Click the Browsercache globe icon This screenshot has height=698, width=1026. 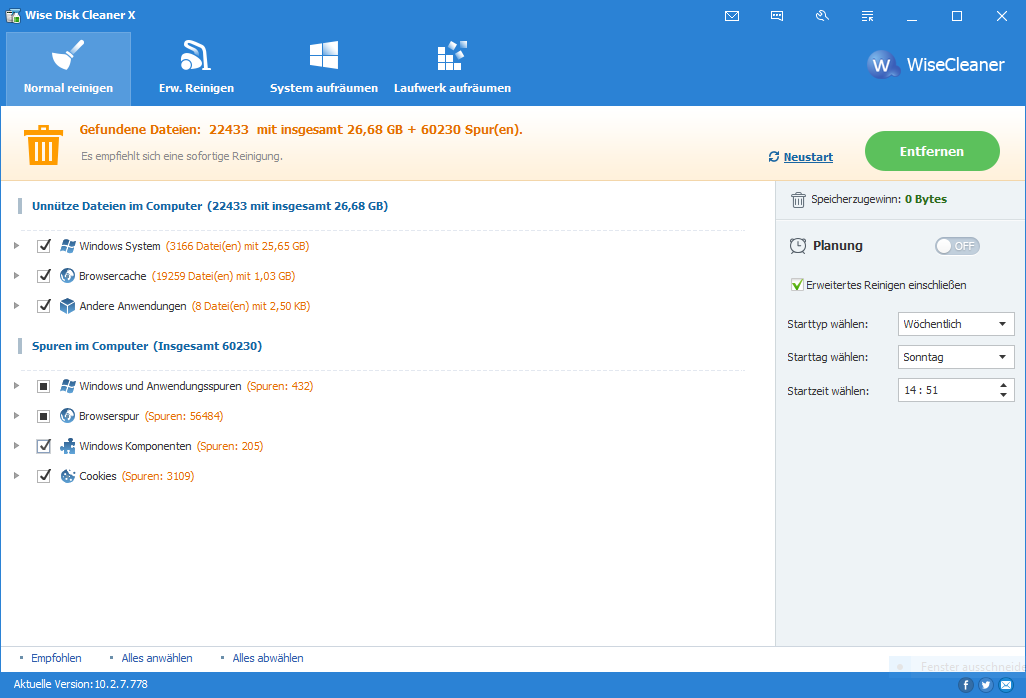(x=68, y=276)
